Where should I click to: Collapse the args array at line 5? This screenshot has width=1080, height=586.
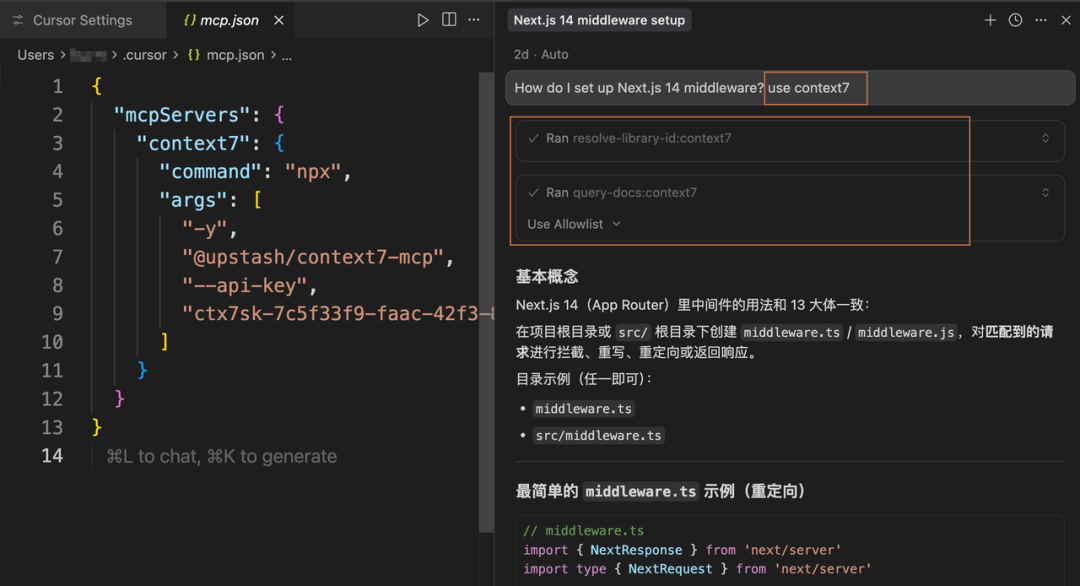[x=81, y=200]
